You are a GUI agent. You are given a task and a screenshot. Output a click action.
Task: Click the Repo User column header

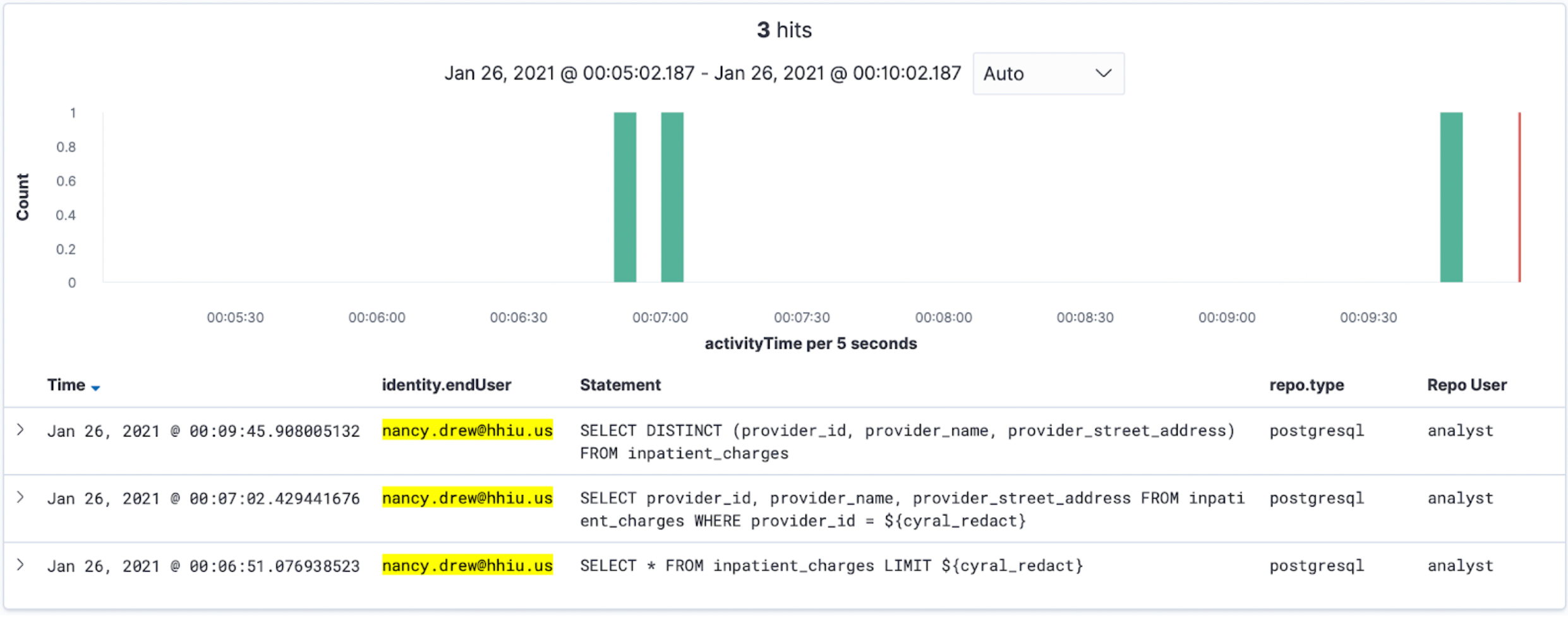click(x=1467, y=385)
